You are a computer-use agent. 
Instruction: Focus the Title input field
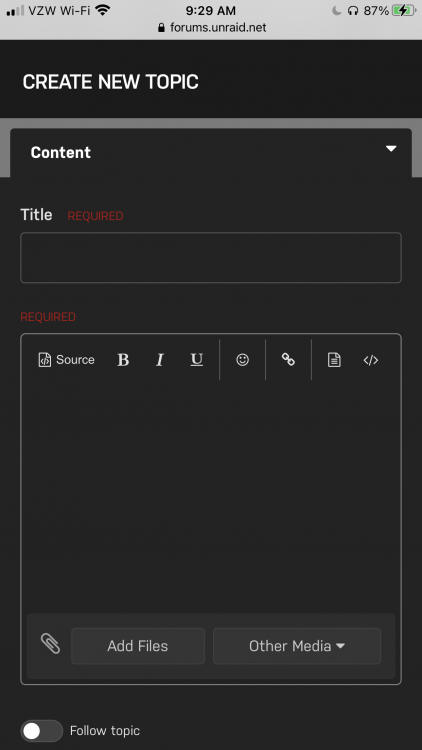[x=211, y=257]
